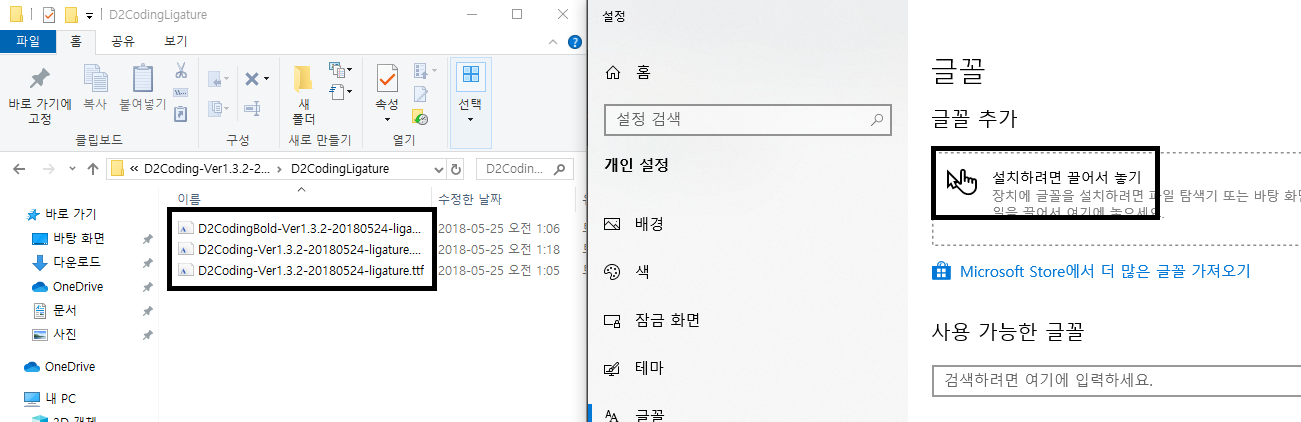Open the 속성 dropdown arrow

(387, 120)
